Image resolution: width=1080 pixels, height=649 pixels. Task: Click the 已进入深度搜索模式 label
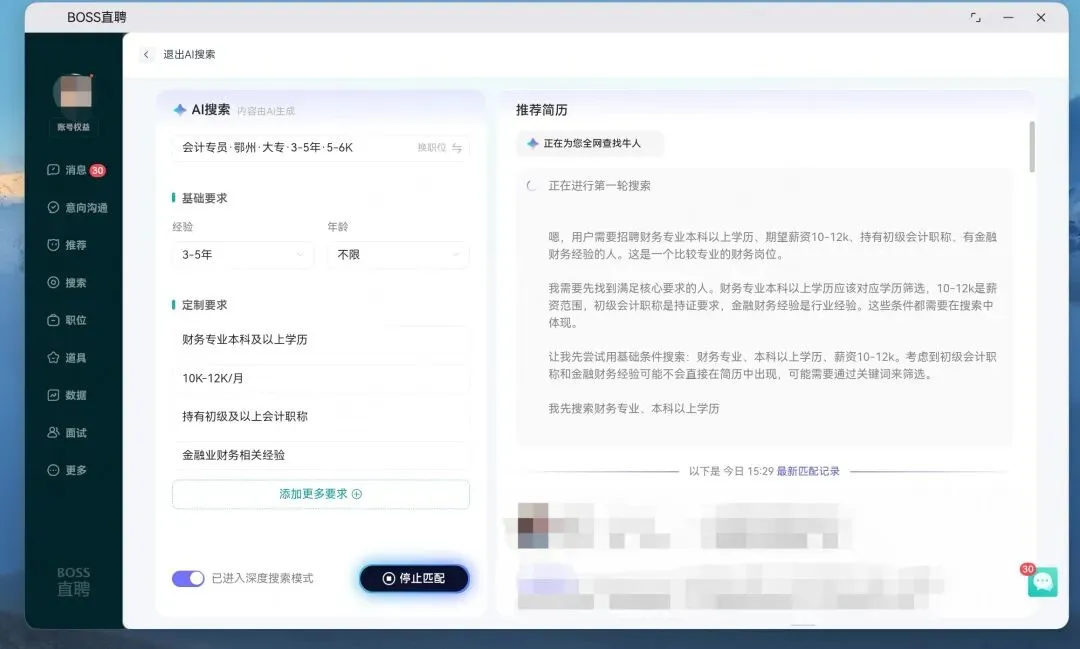[x=262, y=578]
